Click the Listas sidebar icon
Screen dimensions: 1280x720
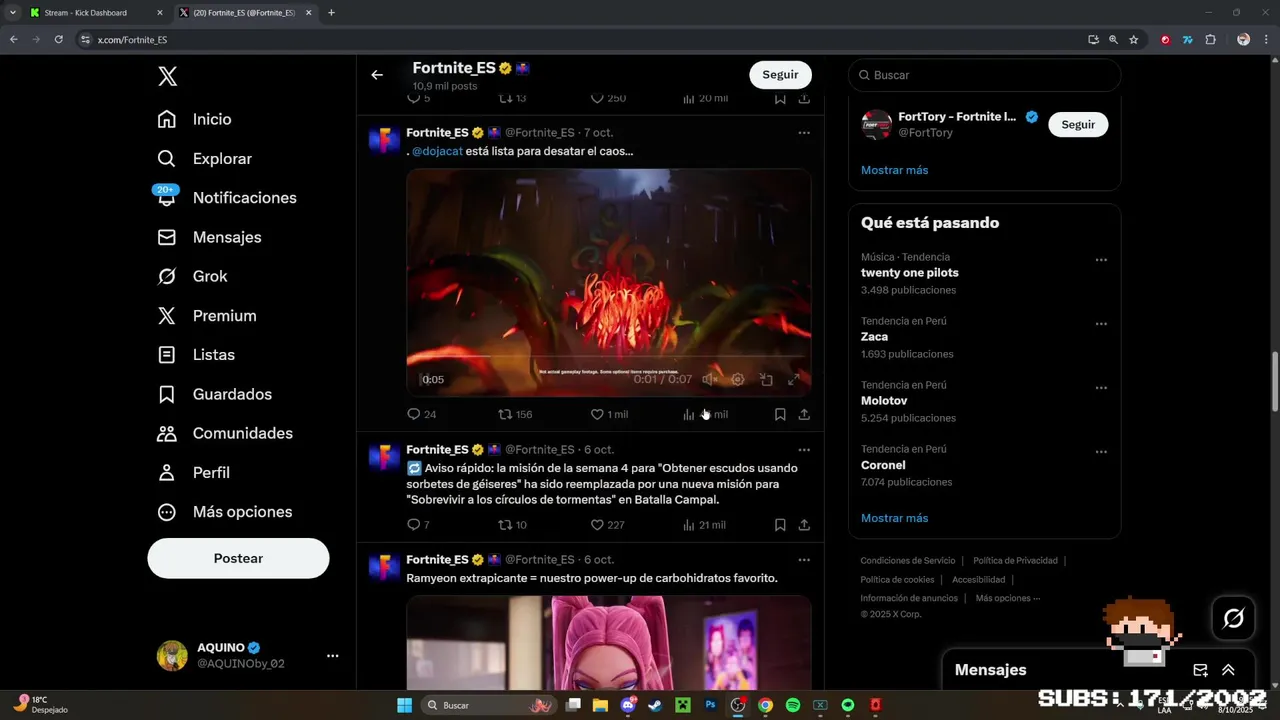click(x=167, y=355)
